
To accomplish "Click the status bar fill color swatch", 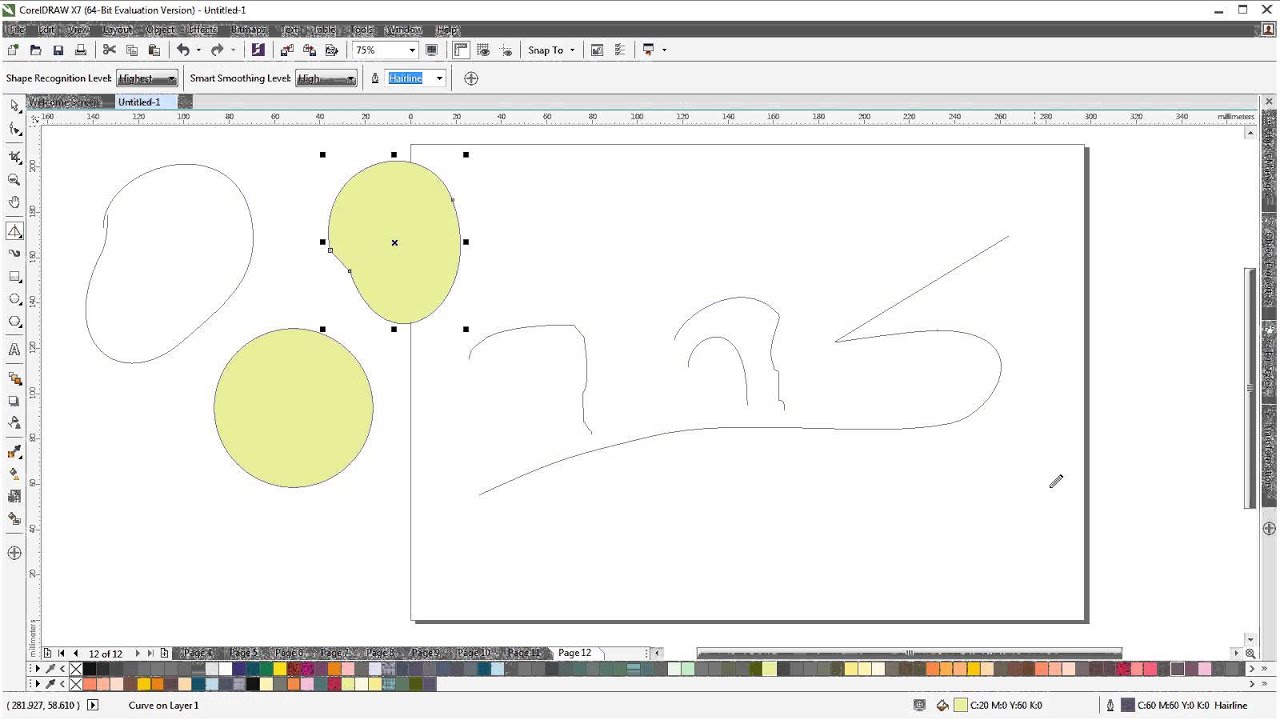I will coord(961,705).
